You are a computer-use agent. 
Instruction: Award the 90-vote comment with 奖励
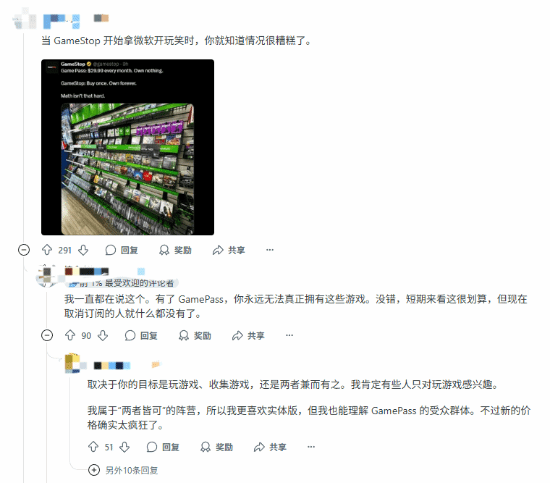click(x=195, y=335)
